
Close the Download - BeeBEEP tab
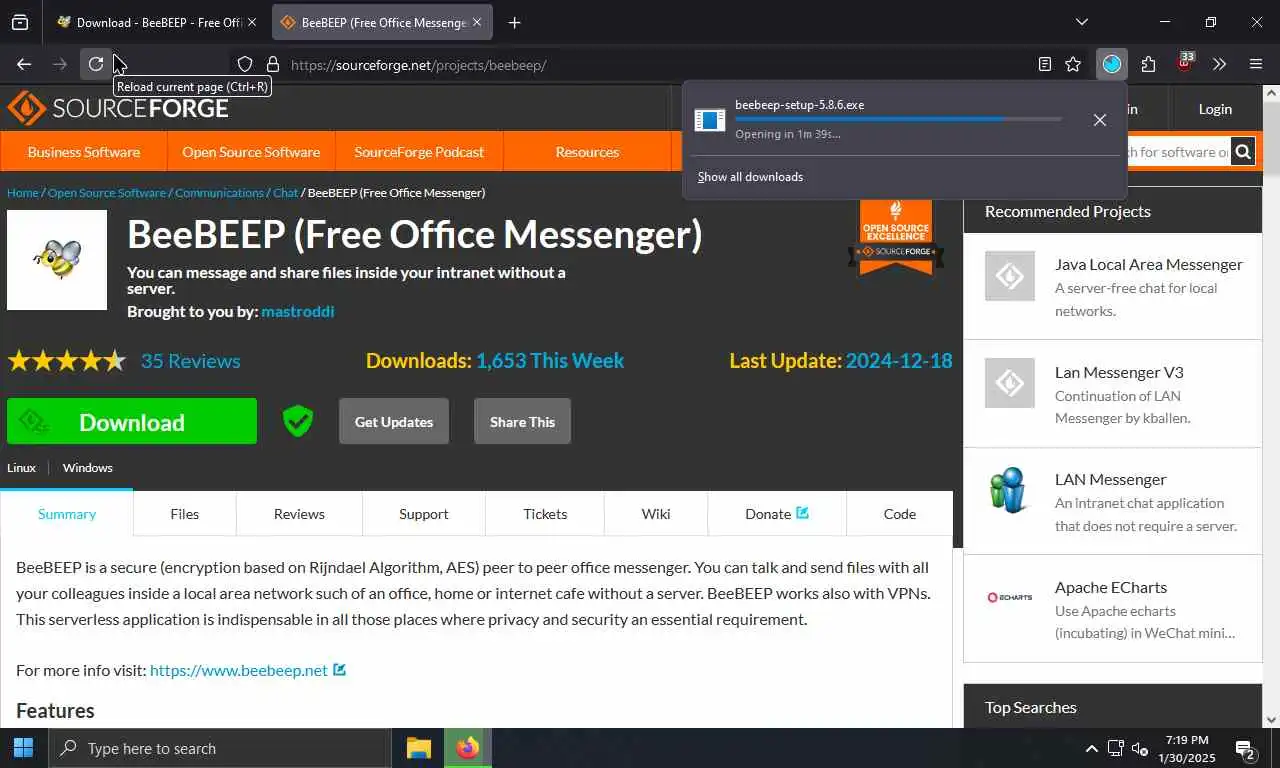pyautogui.click(x=251, y=22)
